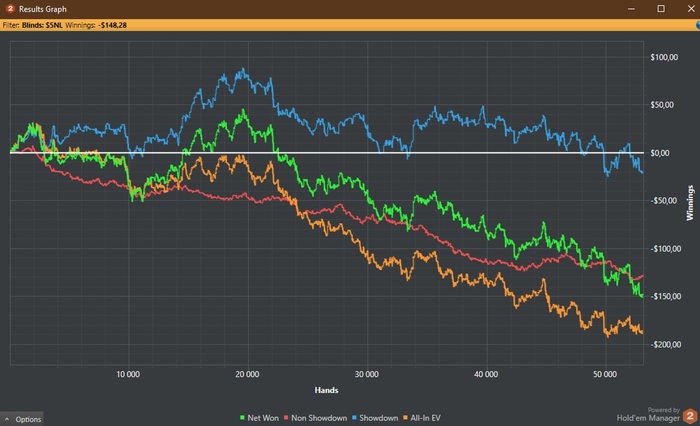Maximize the Results Graph window

[x=661, y=9]
